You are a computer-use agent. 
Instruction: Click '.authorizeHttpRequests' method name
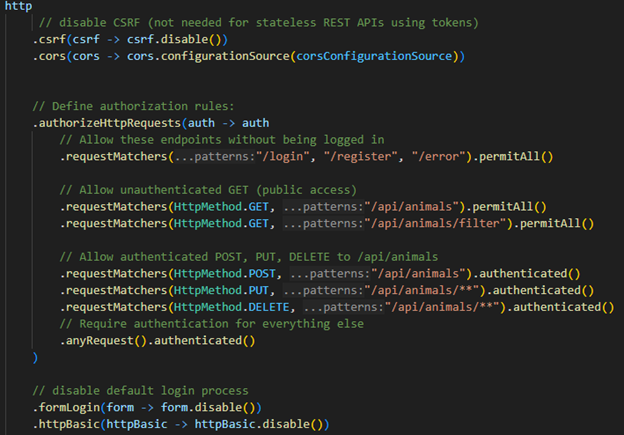[107, 123]
